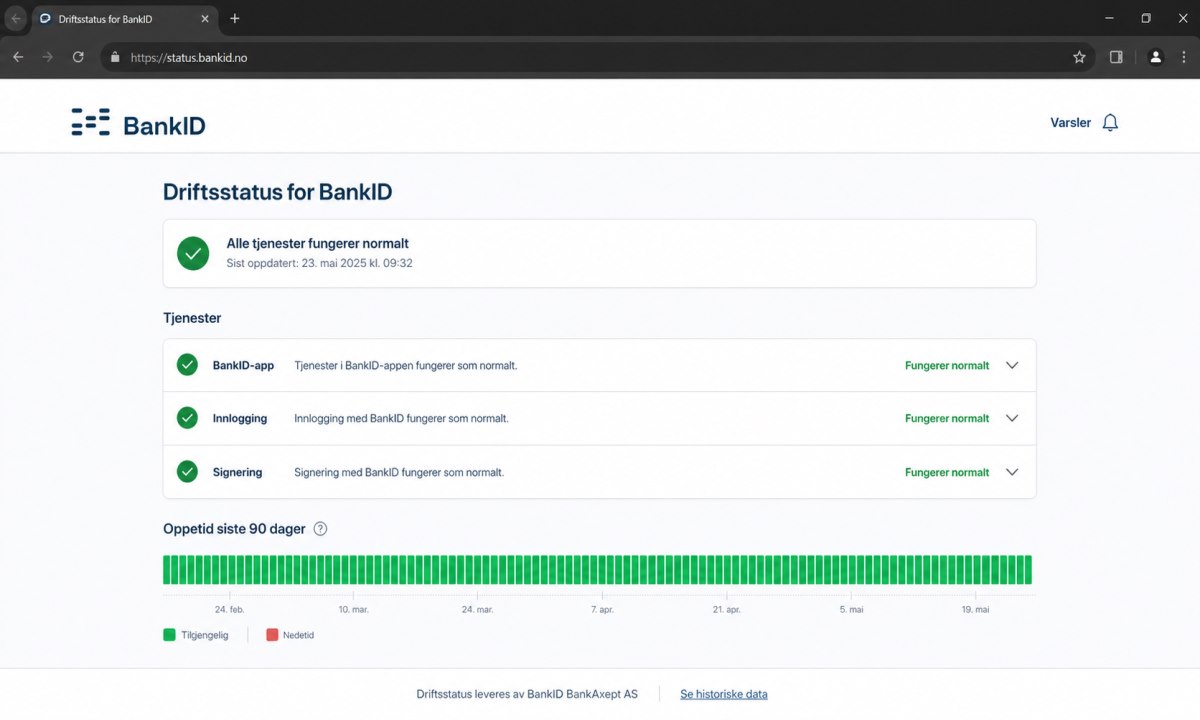Open the Se historiske data link
The width and height of the screenshot is (1200, 720).
(x=724, y=694)
